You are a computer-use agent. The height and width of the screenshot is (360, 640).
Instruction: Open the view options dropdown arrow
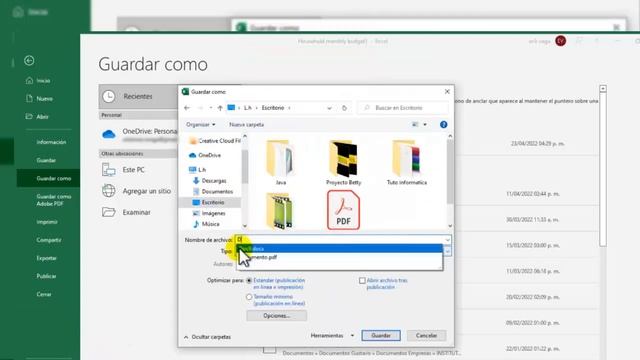[x=425, y=124]
